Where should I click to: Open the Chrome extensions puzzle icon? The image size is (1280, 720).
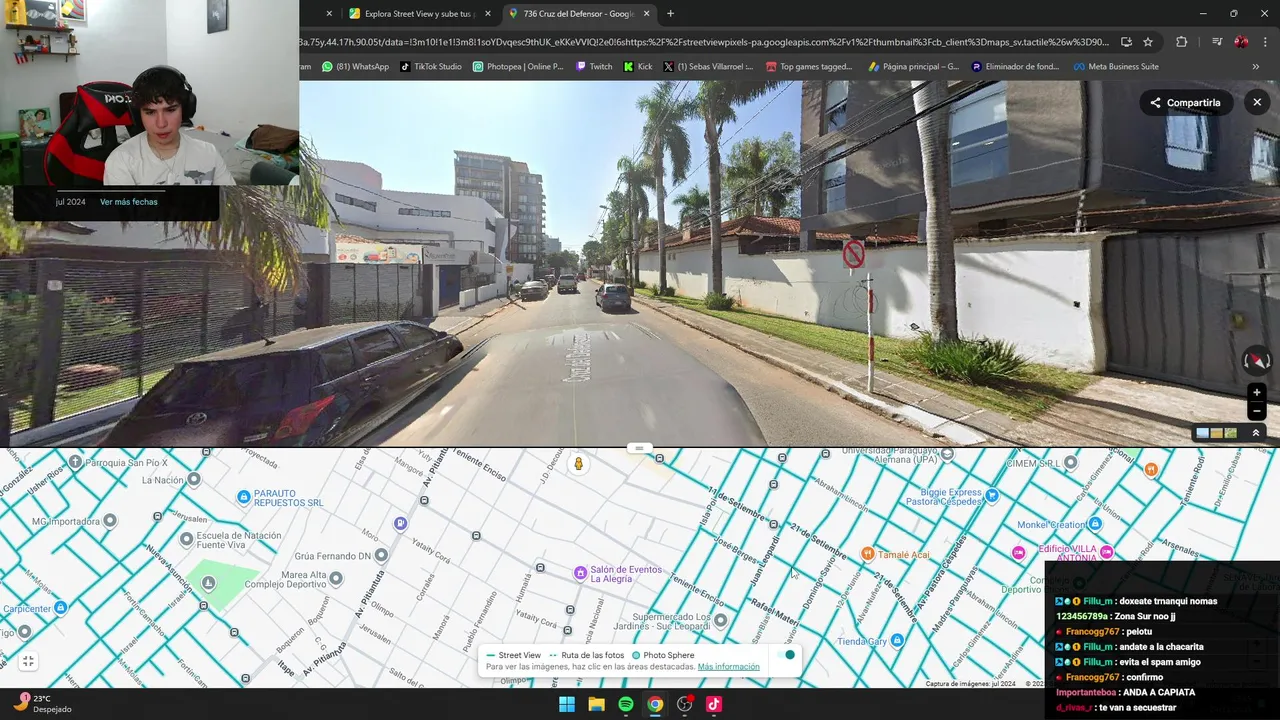(x=1181, y=42)
